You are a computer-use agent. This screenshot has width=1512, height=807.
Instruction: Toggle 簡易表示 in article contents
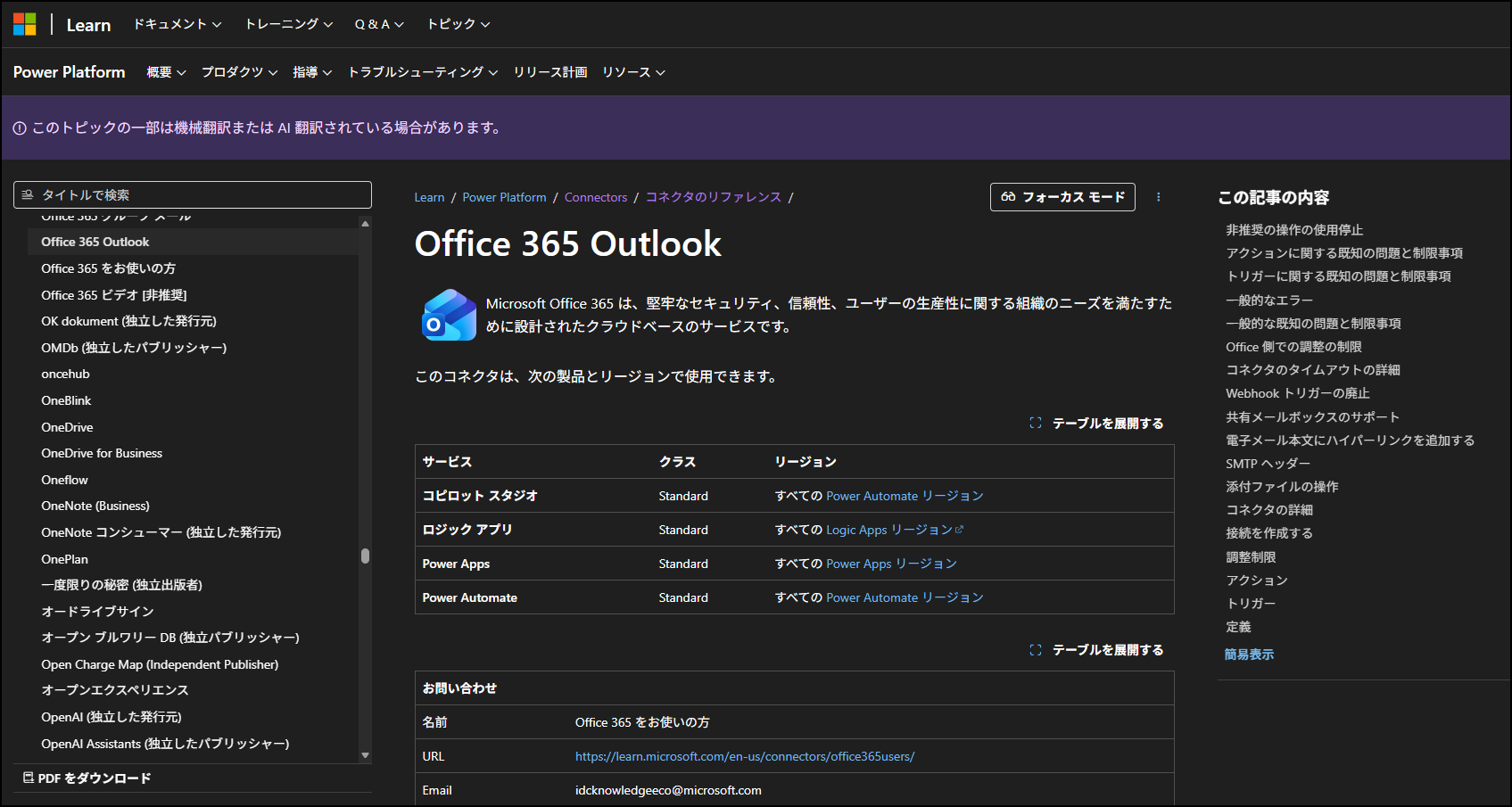[1249, 655]
